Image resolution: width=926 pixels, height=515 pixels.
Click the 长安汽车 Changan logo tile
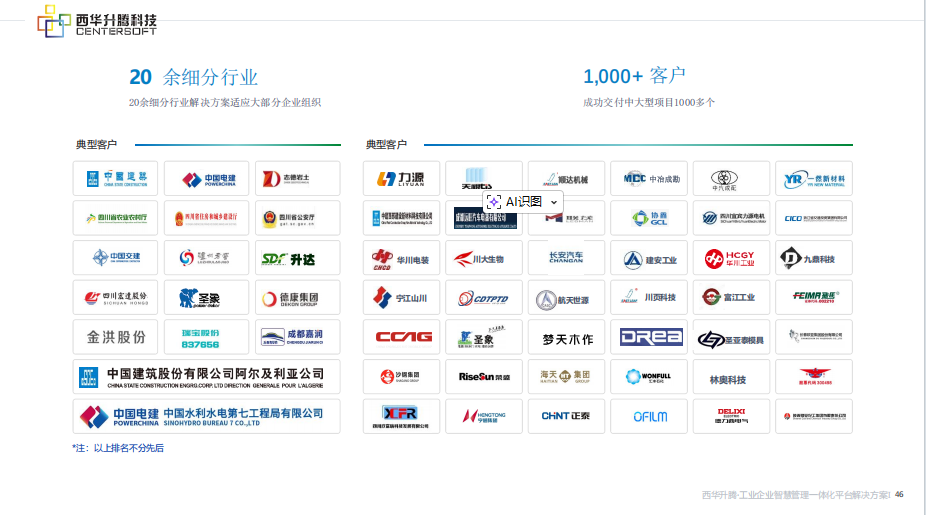pos(566,258)
